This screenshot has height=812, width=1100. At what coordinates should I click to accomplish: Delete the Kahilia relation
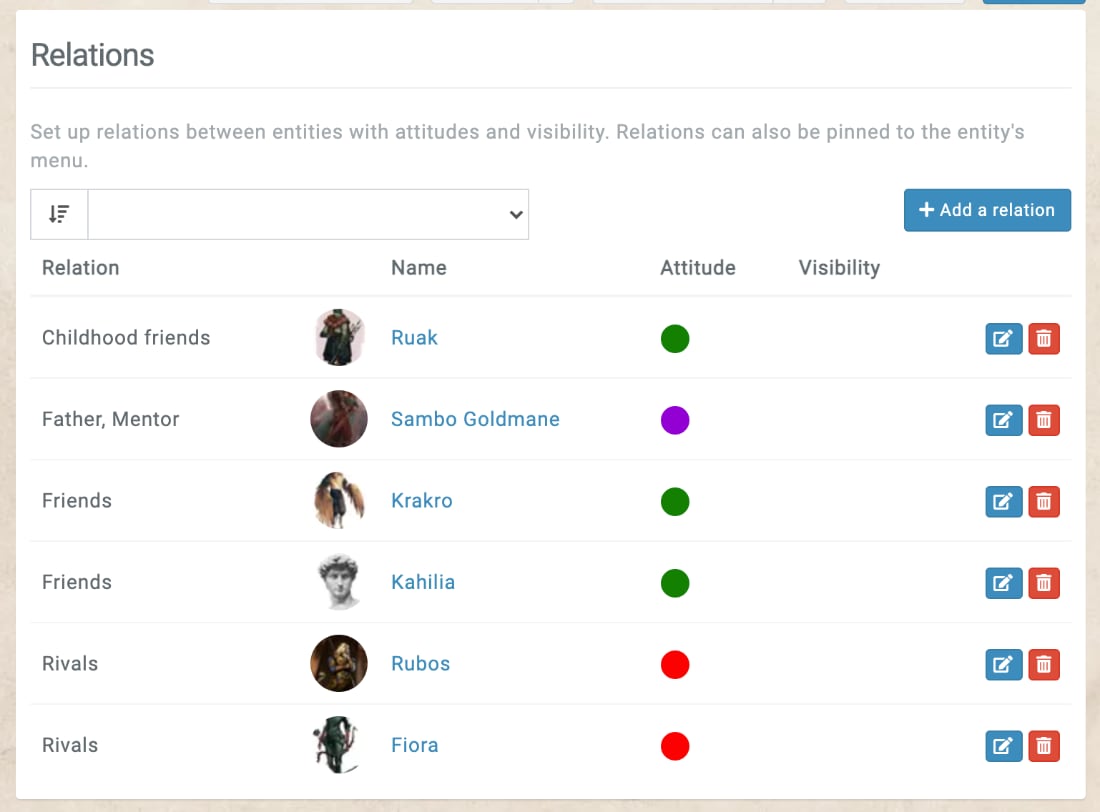pyautogui.click(x=1044, y=583)
